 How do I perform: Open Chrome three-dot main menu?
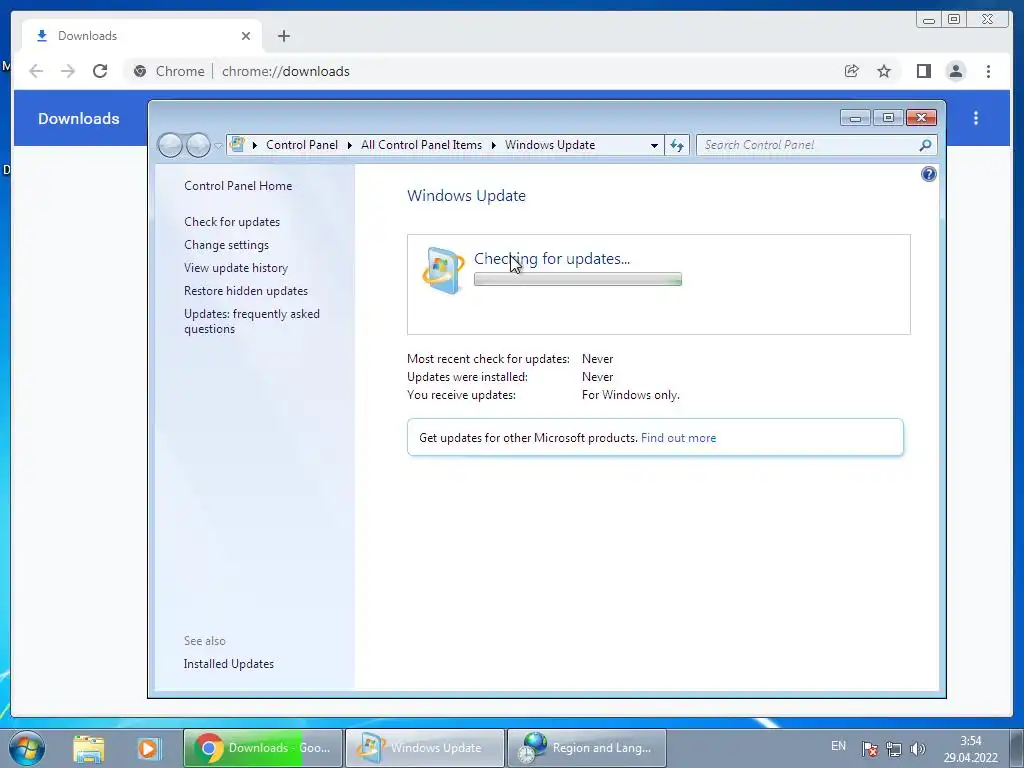tap(988, 71)
